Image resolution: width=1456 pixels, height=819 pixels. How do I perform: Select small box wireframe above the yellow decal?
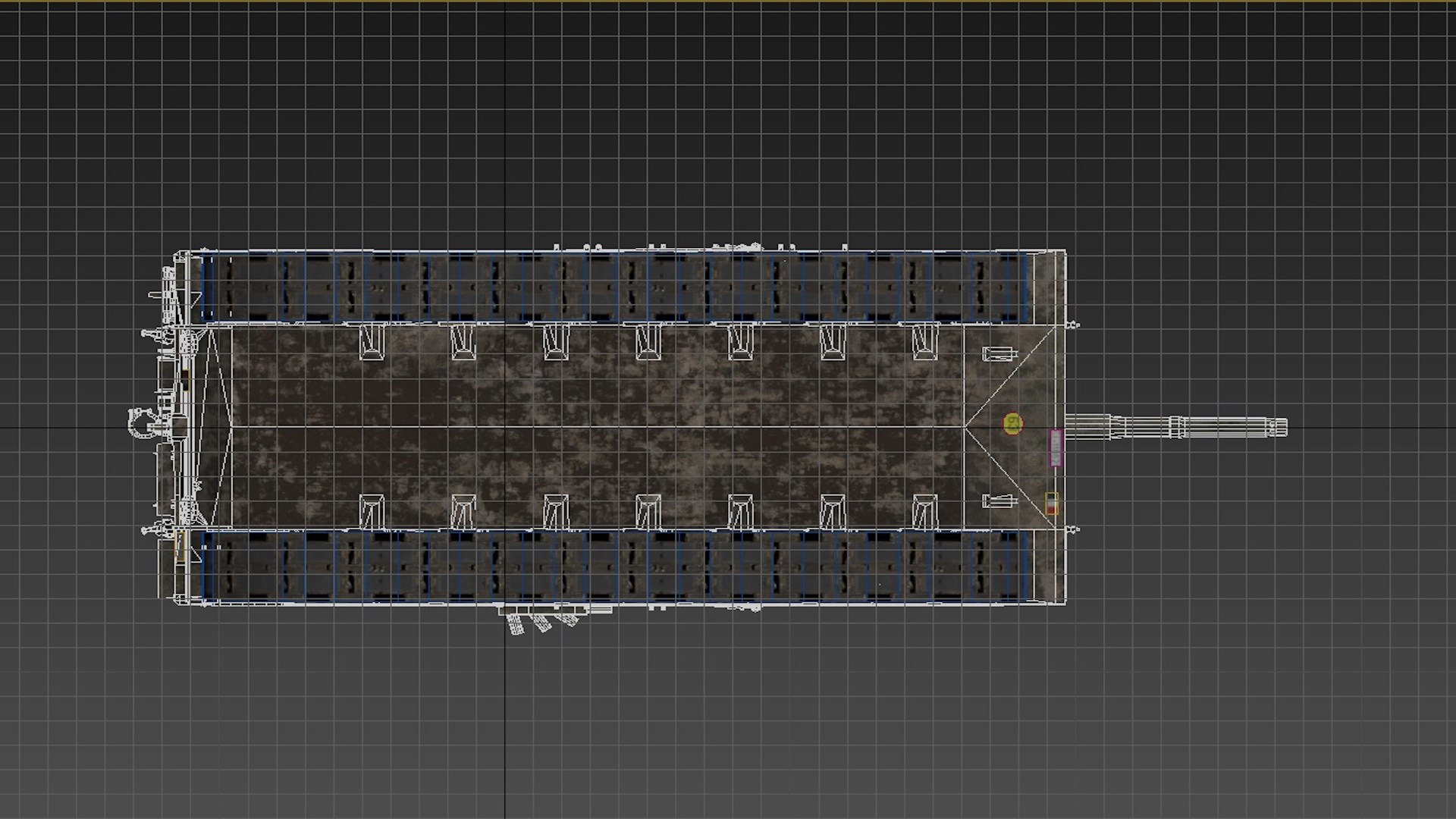(998, 353)
